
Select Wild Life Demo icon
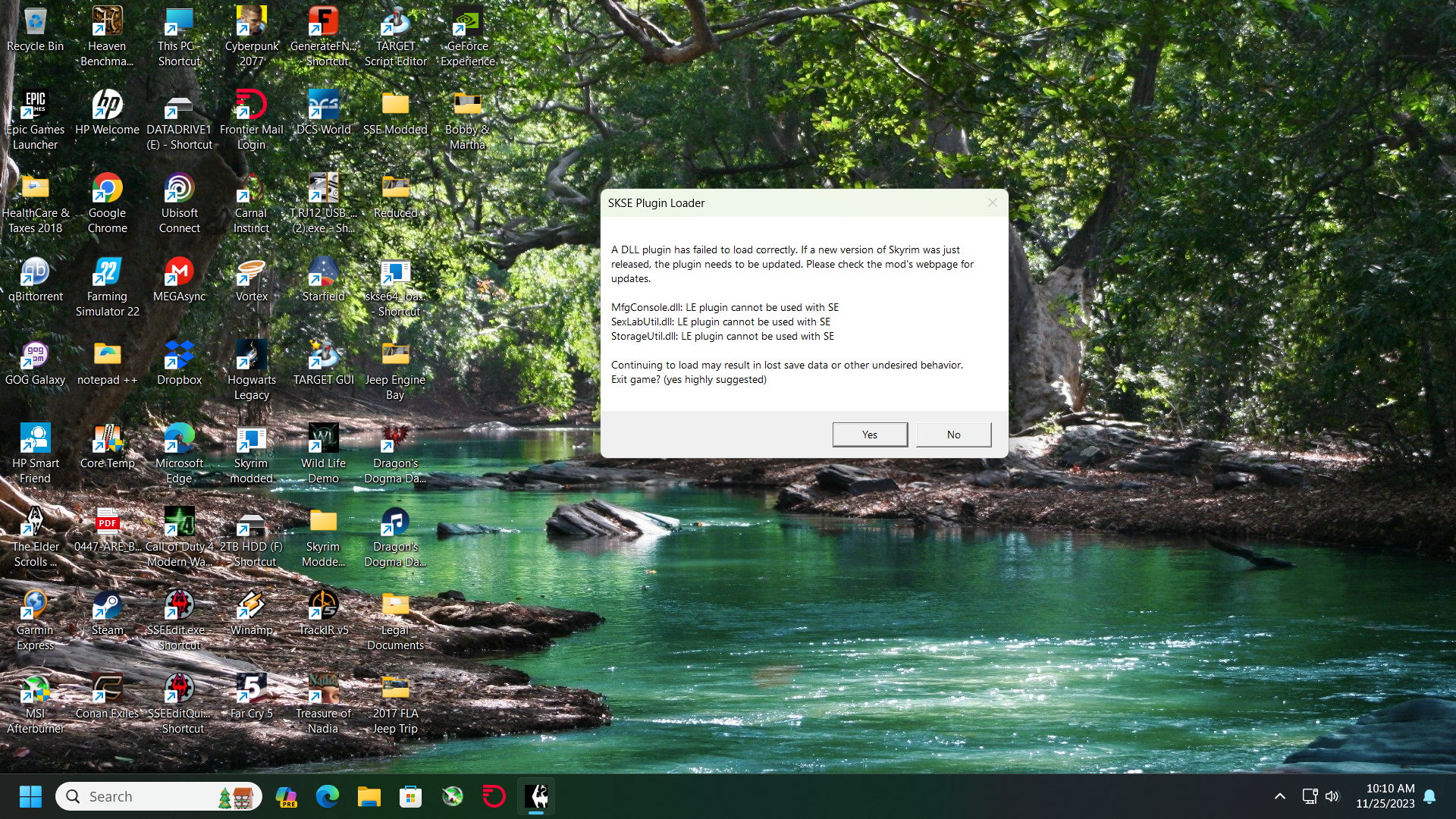click(323, 453)
